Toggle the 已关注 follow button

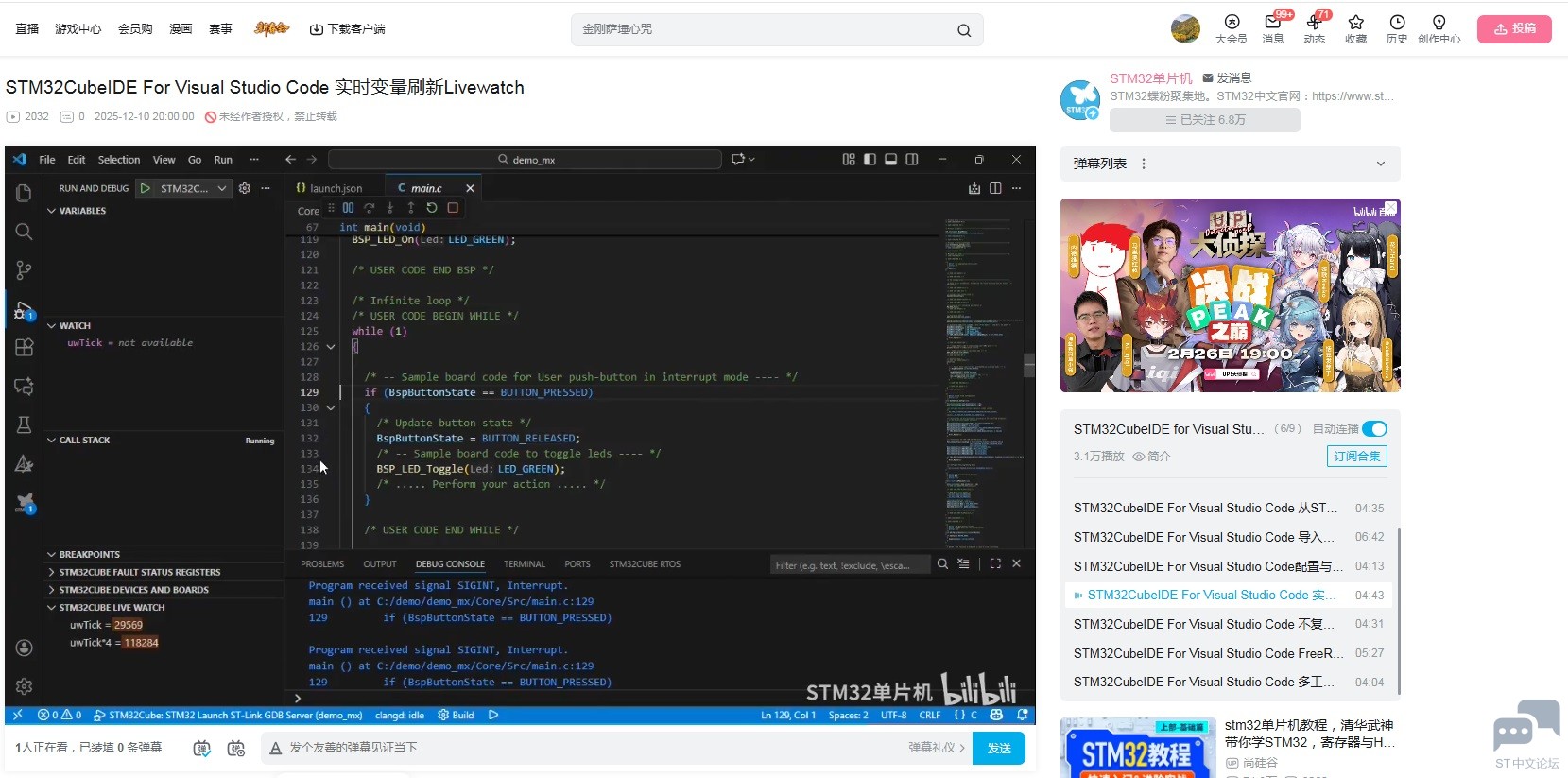click(1204, 120)
